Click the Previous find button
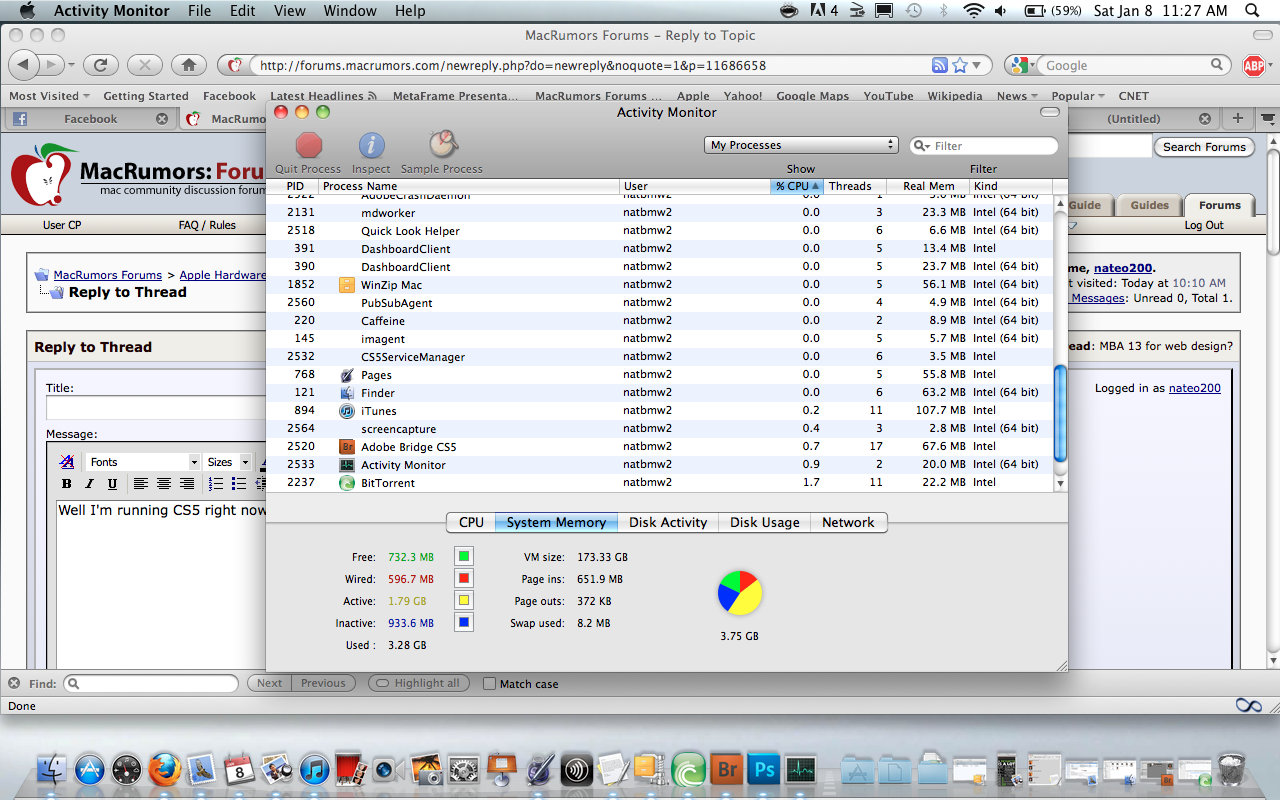1280x800 pixels. tap(323, 684)
